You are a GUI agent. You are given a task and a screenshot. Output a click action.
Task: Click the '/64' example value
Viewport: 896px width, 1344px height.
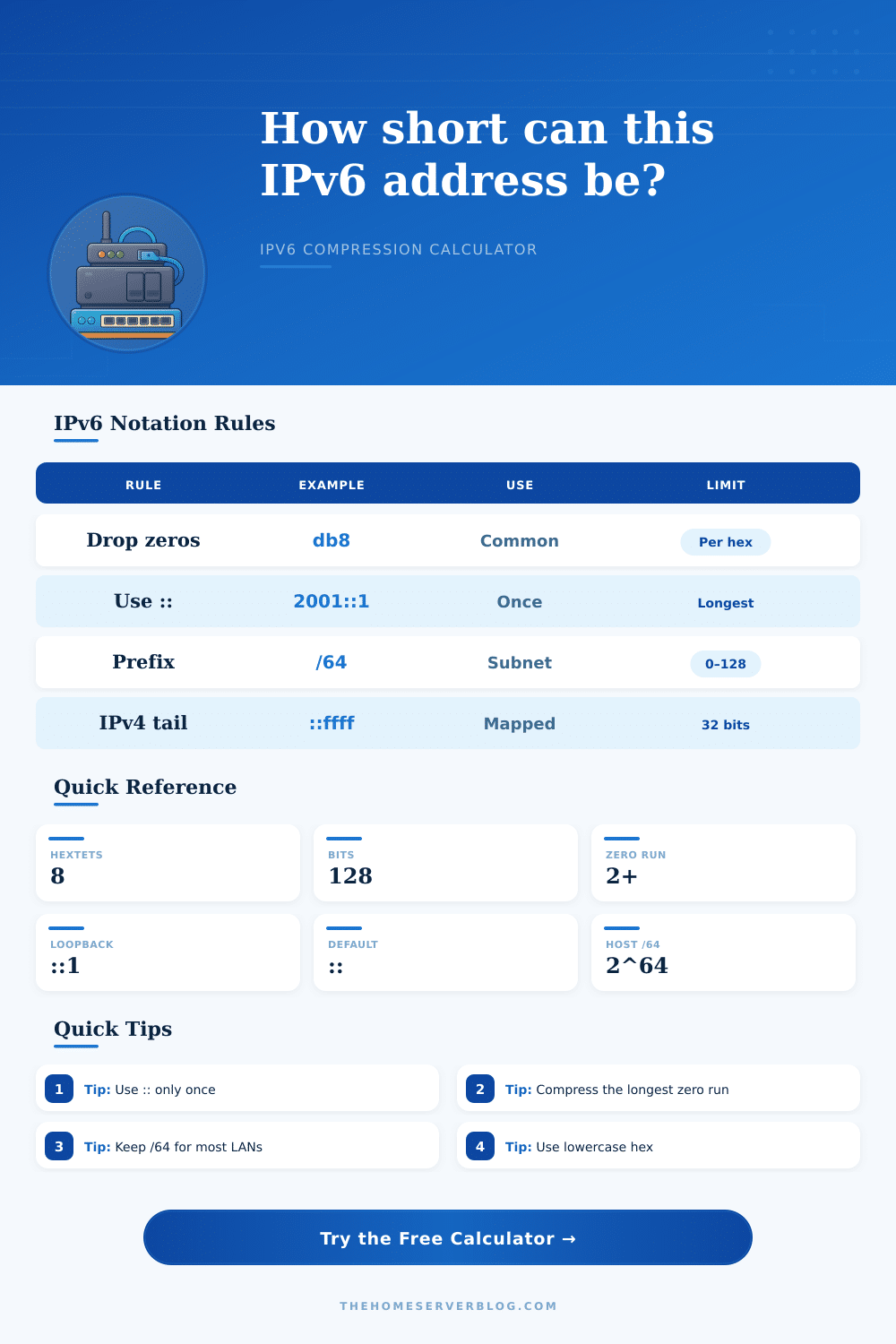(332, 662)
